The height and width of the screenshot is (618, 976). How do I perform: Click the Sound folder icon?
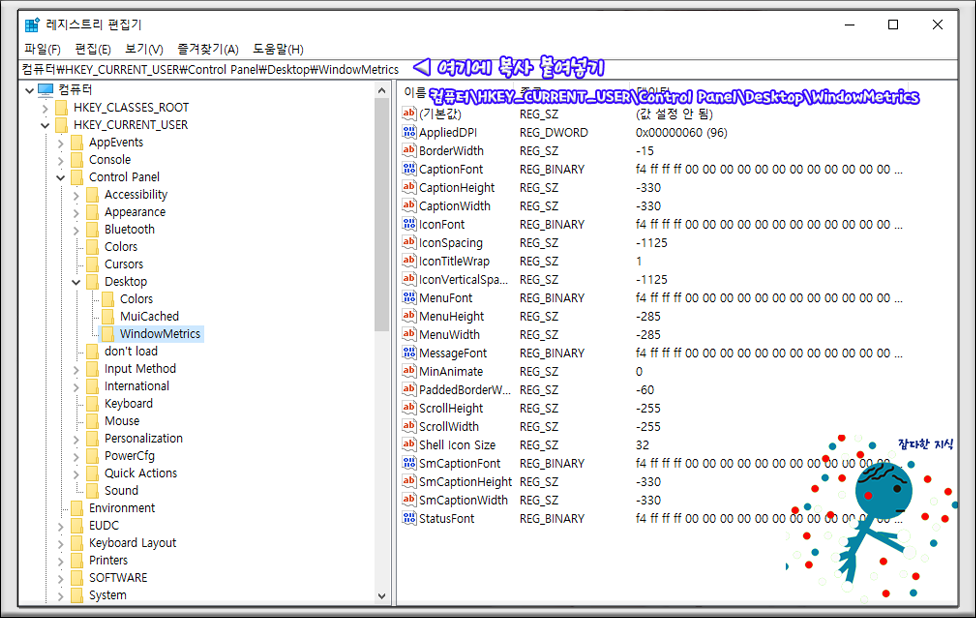(93, 491)
